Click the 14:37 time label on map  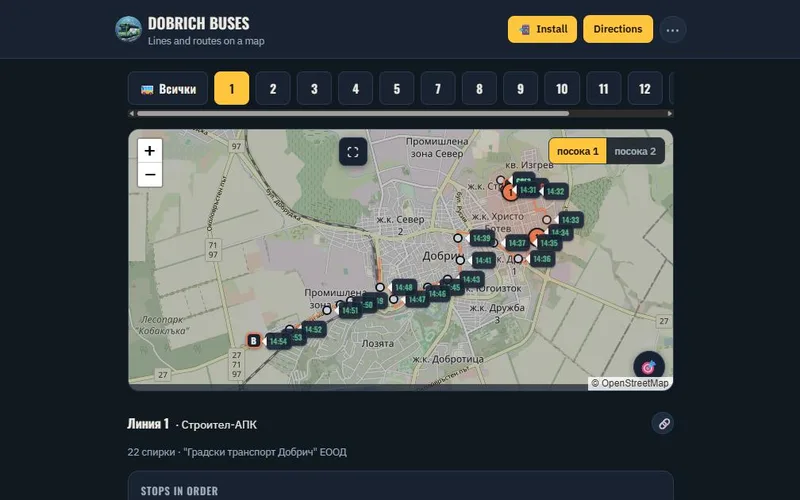(517, 243)
